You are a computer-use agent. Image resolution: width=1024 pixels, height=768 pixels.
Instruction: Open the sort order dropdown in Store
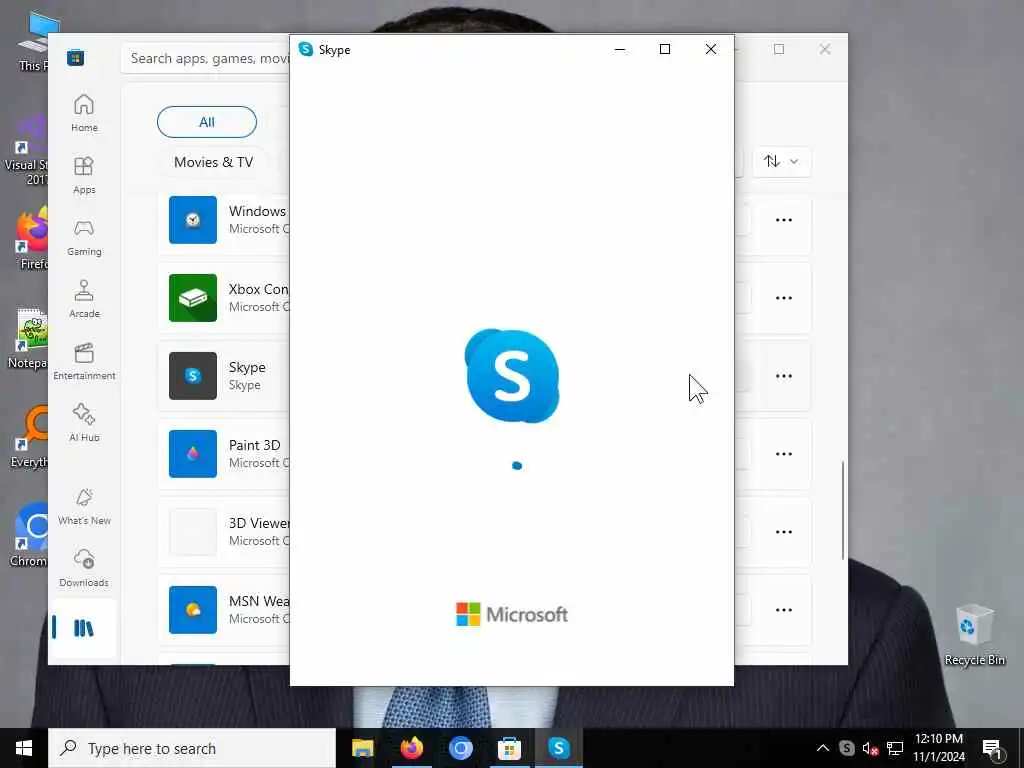[x=782, y=161]
